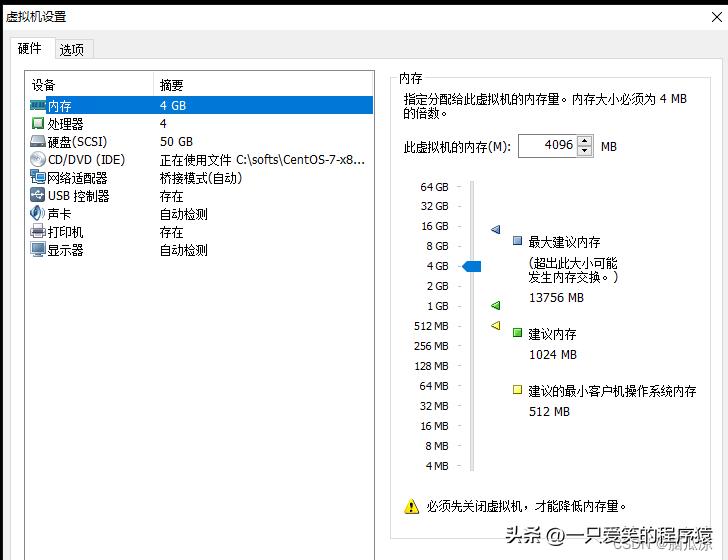Click the 64 GB slider scale label

coord(434,187)
